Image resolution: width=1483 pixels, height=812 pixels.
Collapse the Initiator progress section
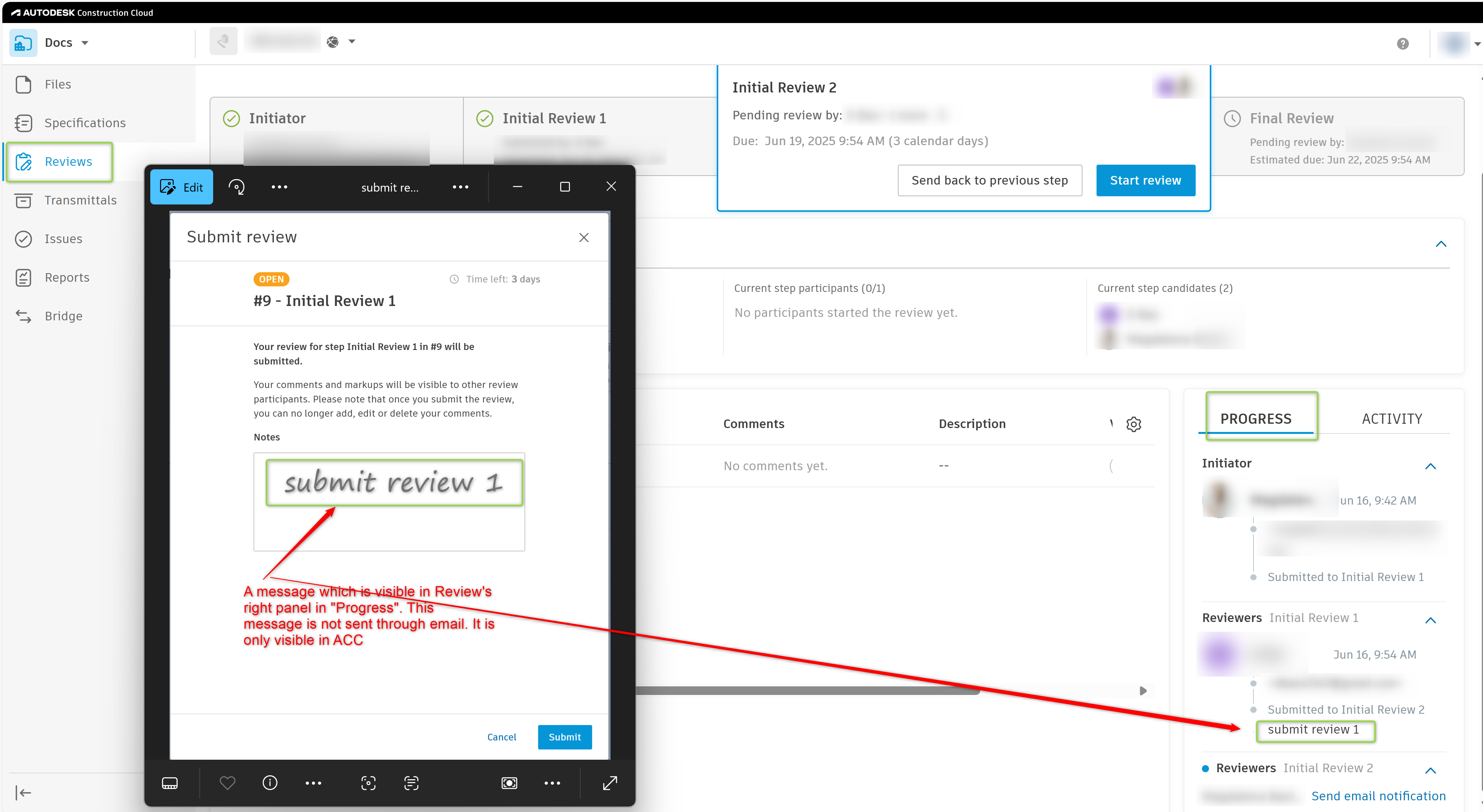1430,466
